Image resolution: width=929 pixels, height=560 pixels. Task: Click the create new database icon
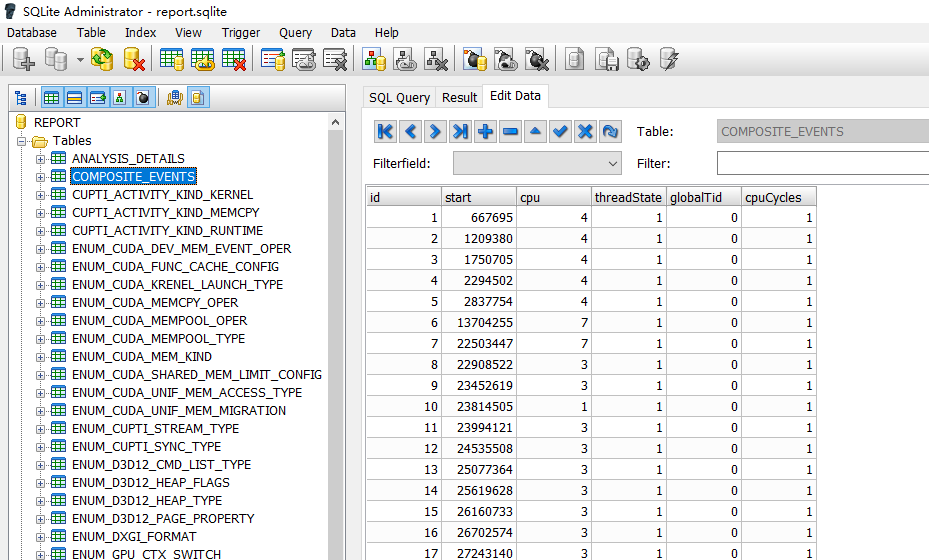[23, 60]
